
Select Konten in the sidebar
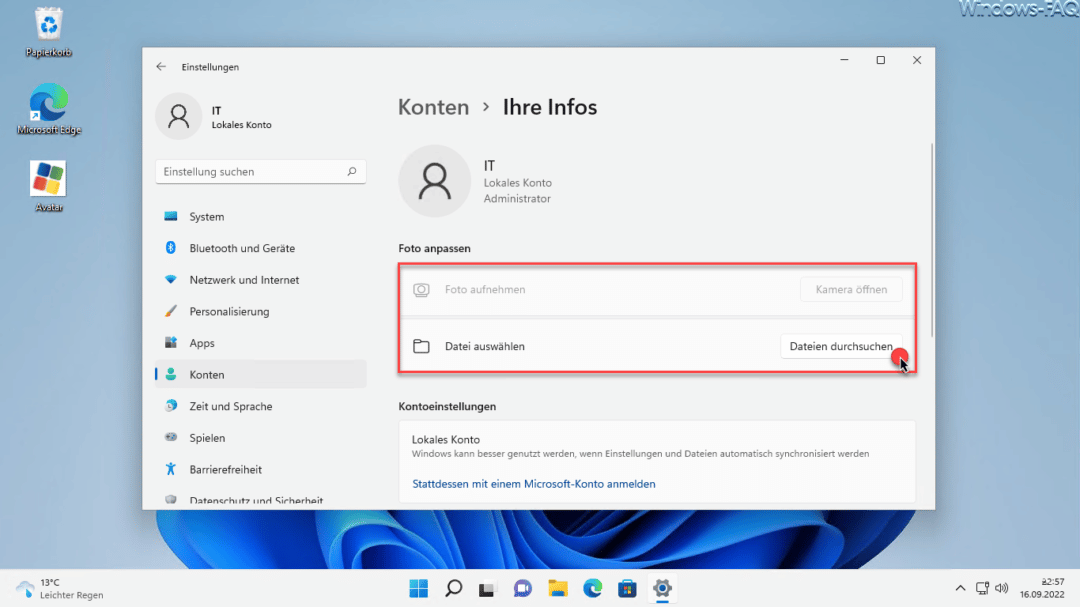[x=260, y=374]
